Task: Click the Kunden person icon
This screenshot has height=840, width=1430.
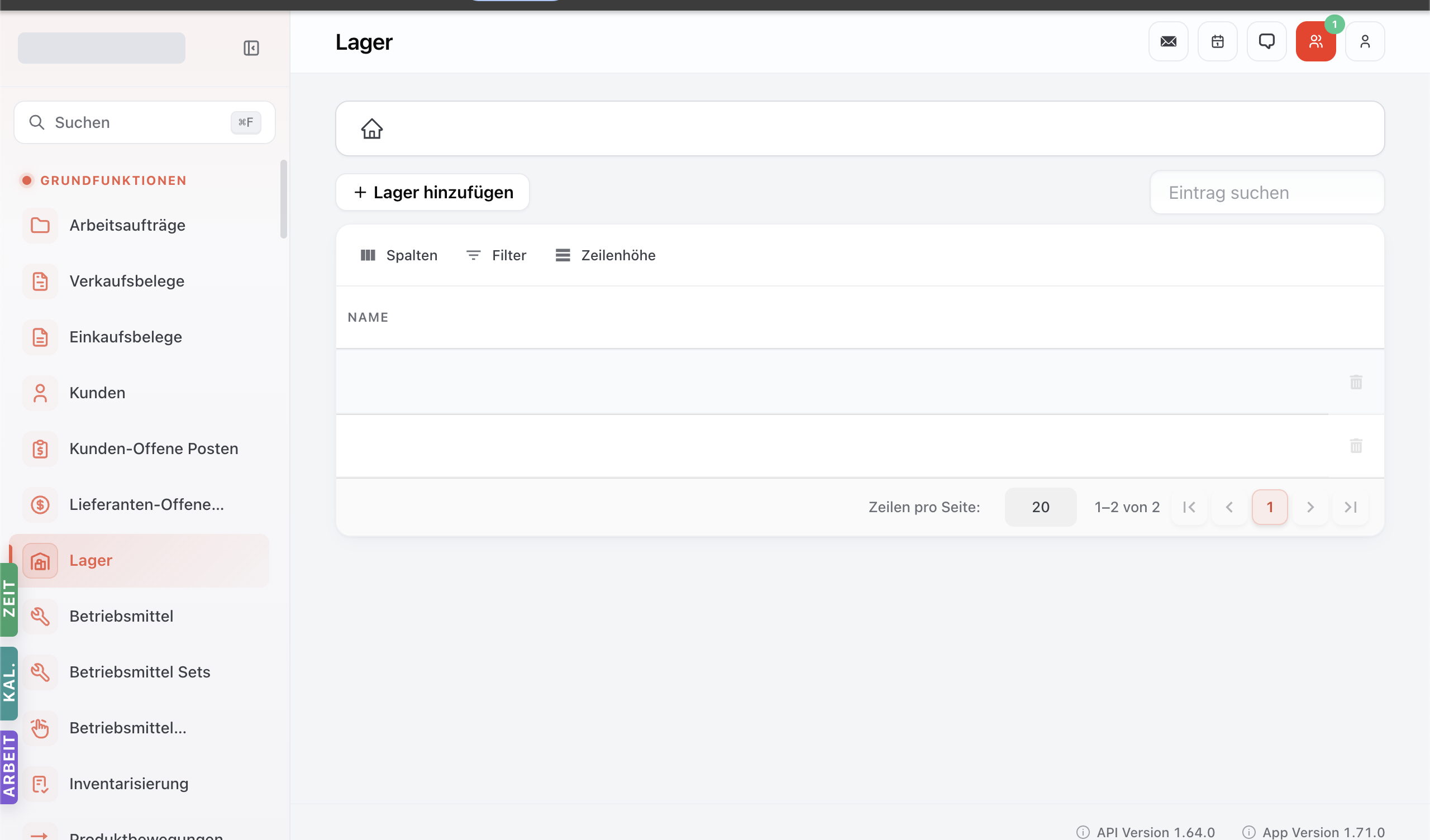Action: click(x=40, y=393)
